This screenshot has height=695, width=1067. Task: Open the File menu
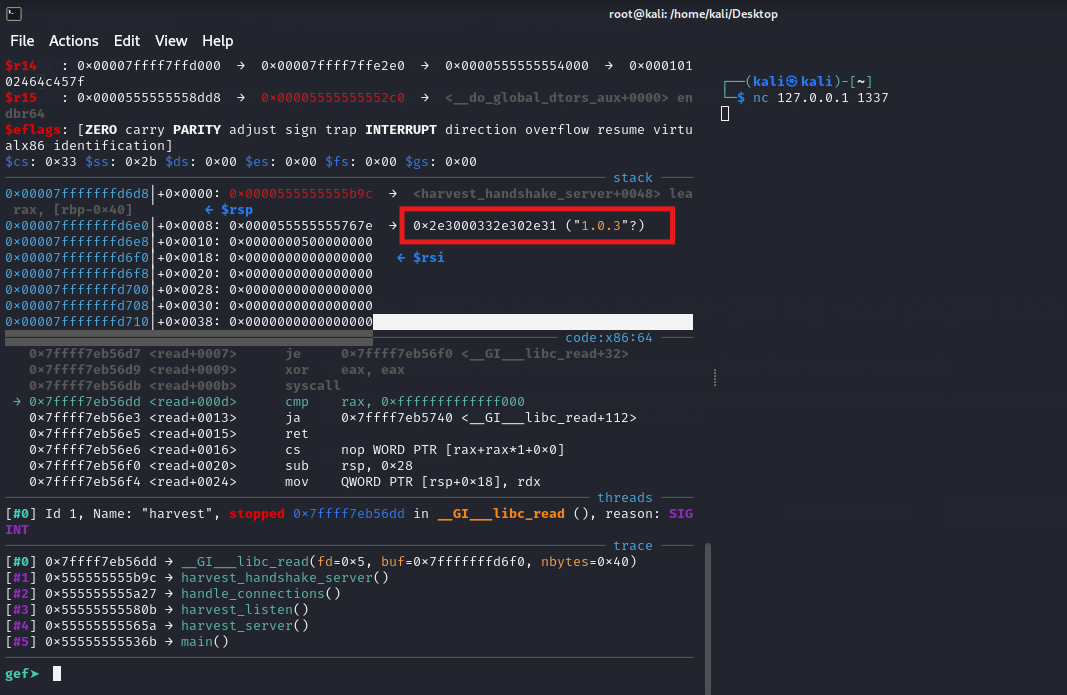pos(22,41)
